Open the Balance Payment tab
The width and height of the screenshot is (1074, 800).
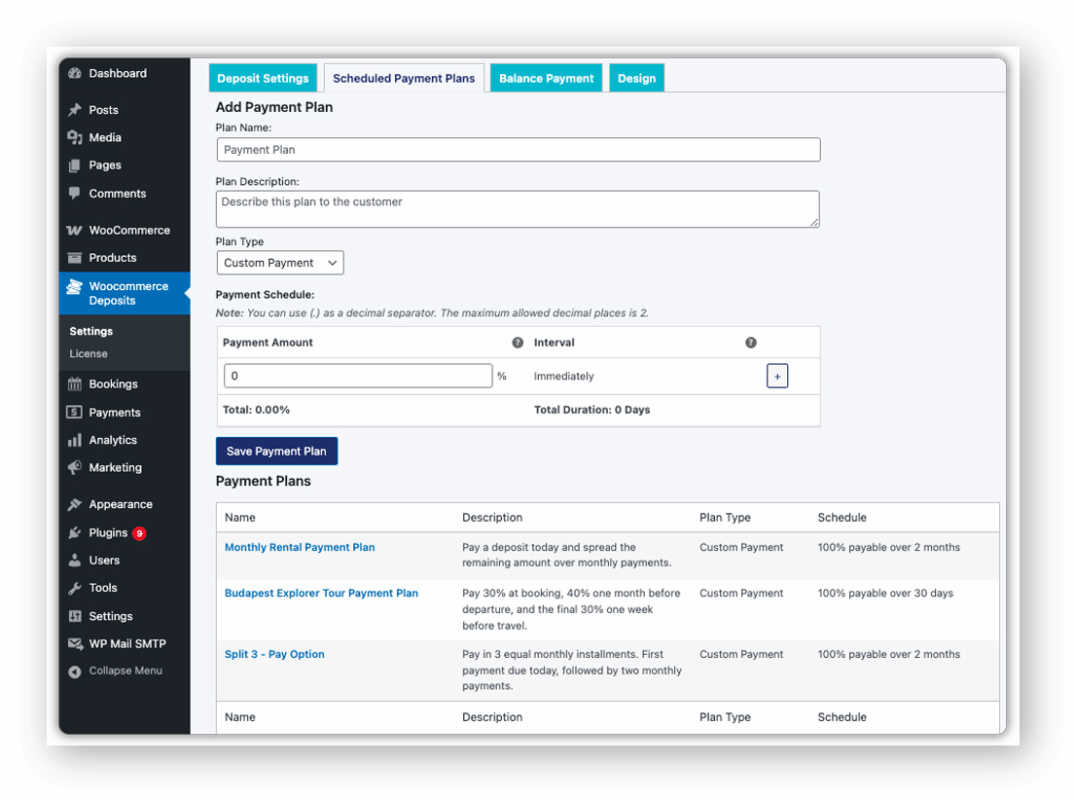547,78
